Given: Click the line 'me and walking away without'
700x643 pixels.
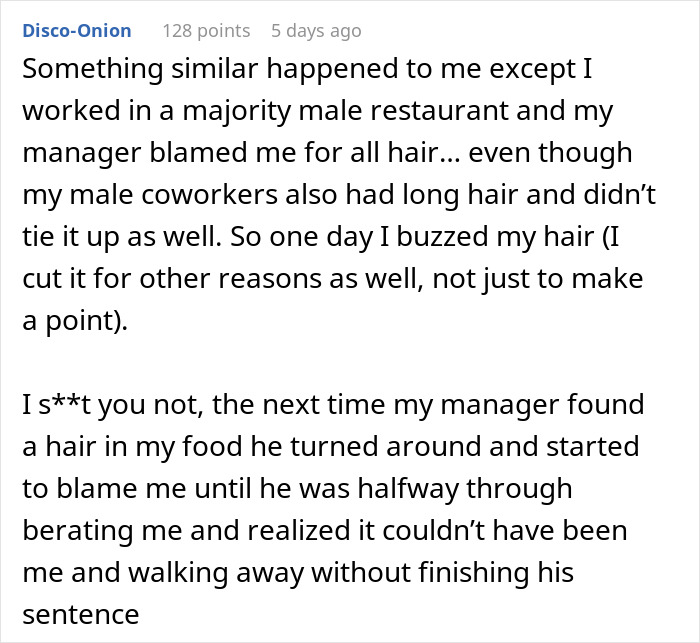Looking at the screenshot, I should (298, 572).
